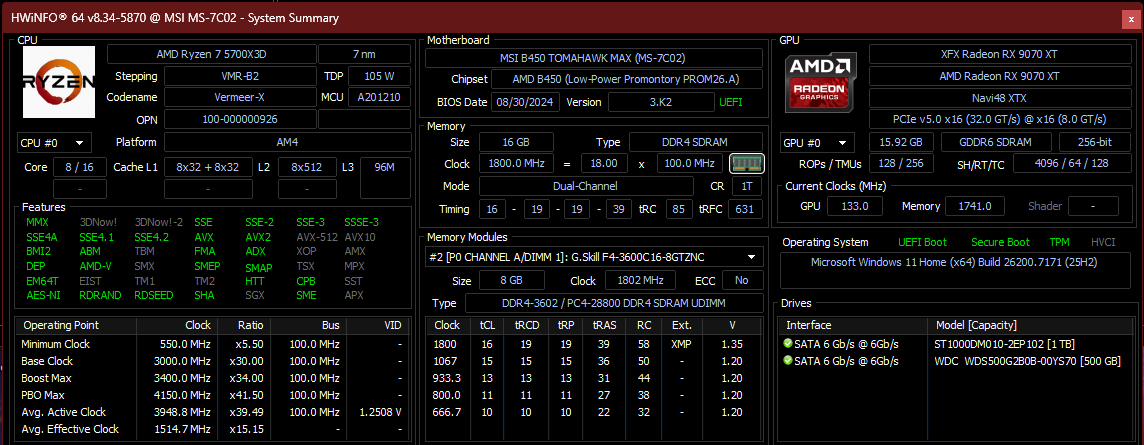This screenshot has width=1144, height=445.
Task: Click the 15.92 GB VRAM field
Action: 901,143
